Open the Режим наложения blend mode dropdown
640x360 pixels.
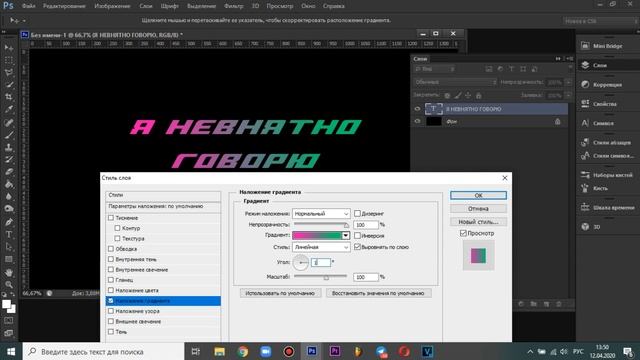tap(321, 213)
